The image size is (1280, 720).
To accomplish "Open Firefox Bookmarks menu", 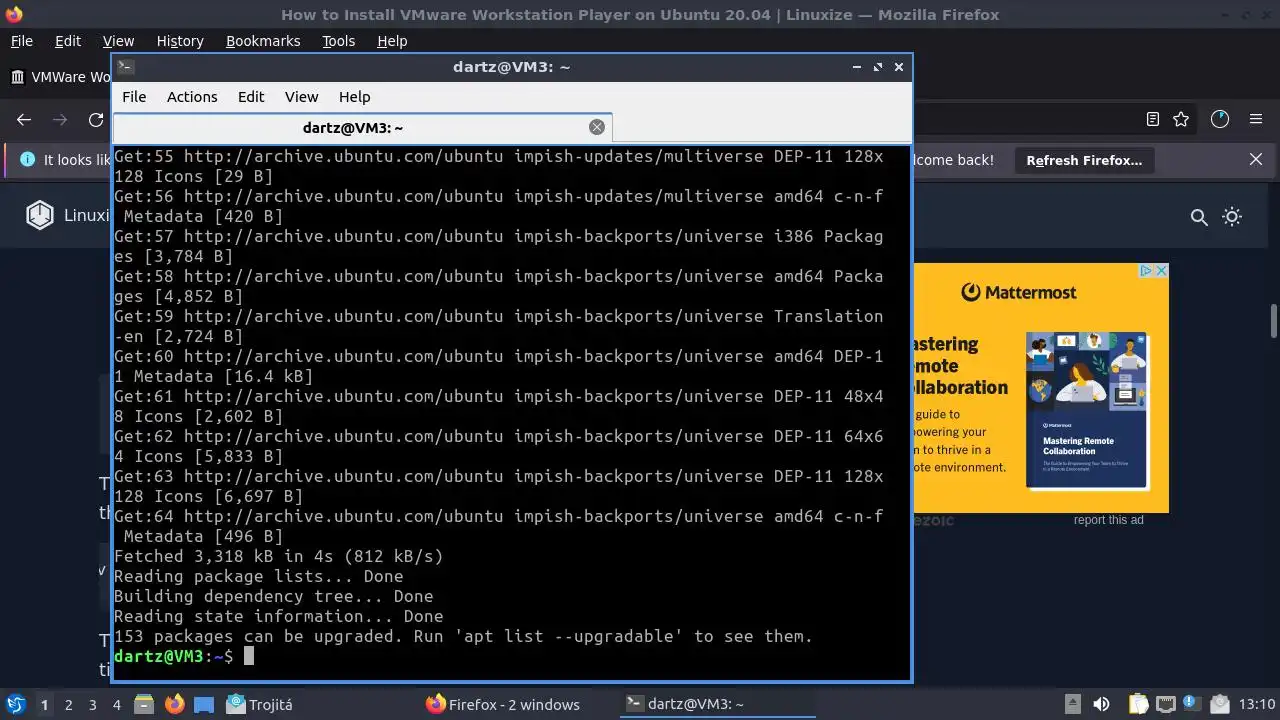I will [263, 41].
